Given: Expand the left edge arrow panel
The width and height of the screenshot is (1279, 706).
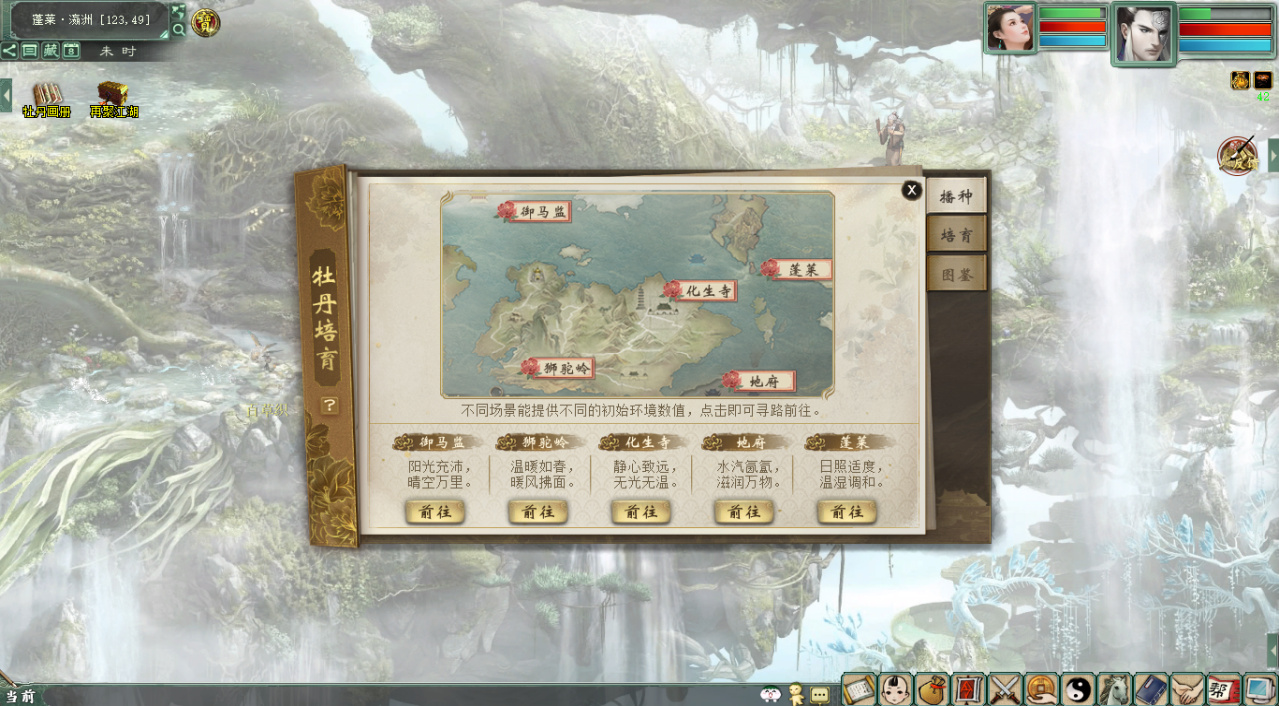Looking at the screenshot, I should [6, 95].
